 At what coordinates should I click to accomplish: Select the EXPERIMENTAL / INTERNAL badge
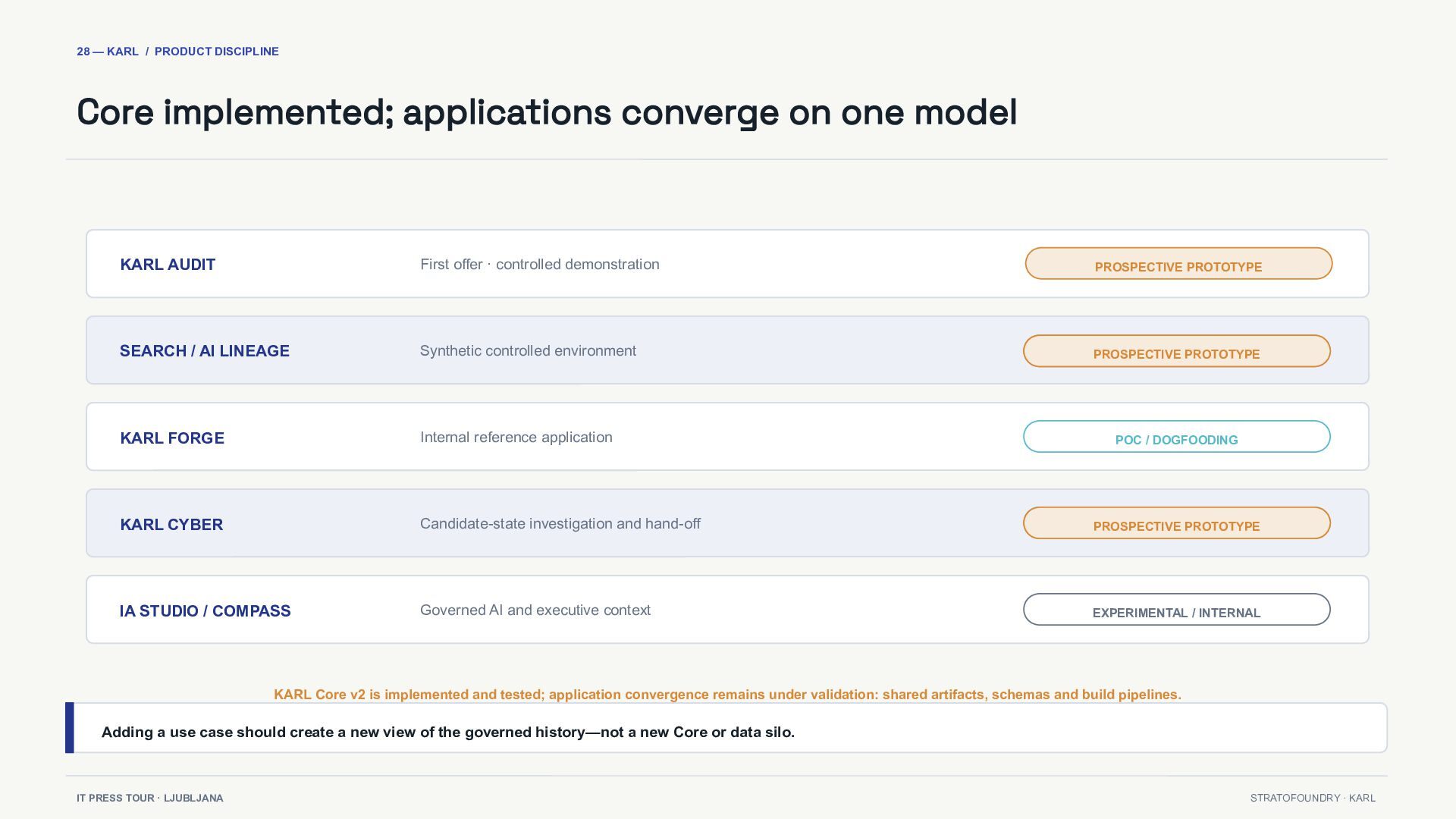1177,610
